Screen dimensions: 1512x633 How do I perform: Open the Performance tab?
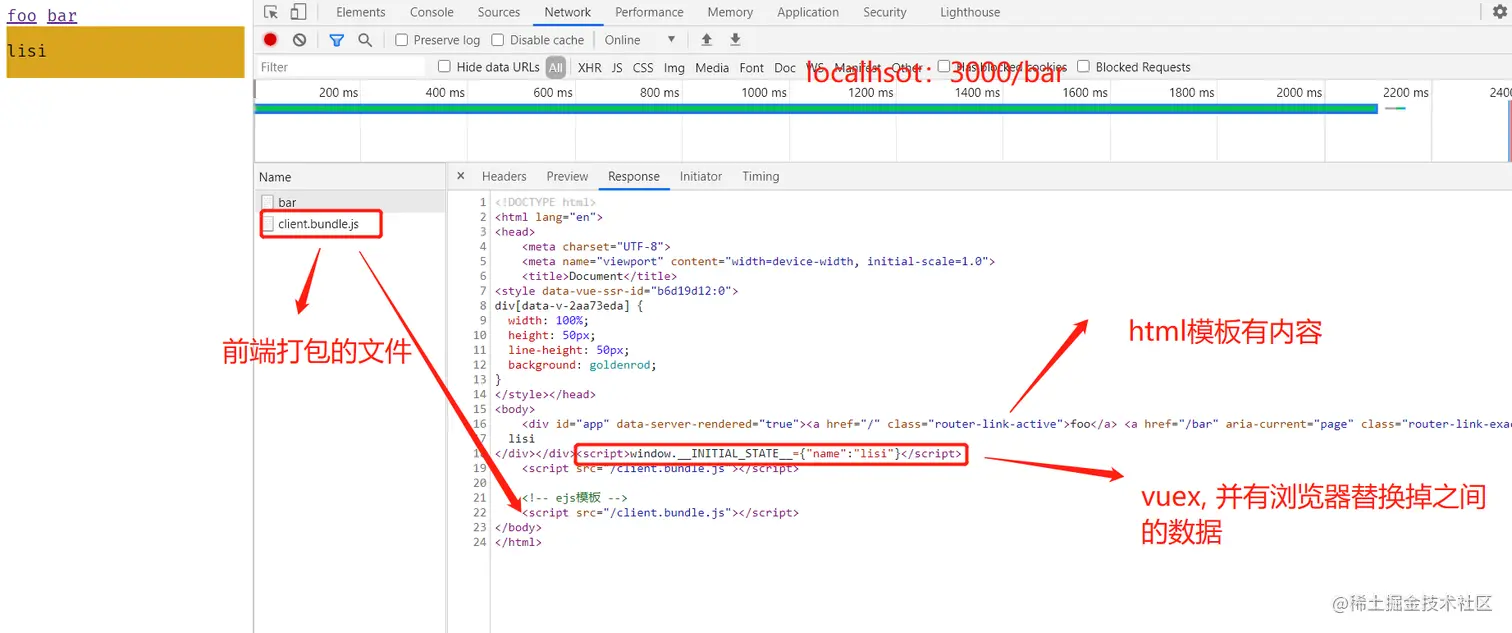(x=650, y=12)
